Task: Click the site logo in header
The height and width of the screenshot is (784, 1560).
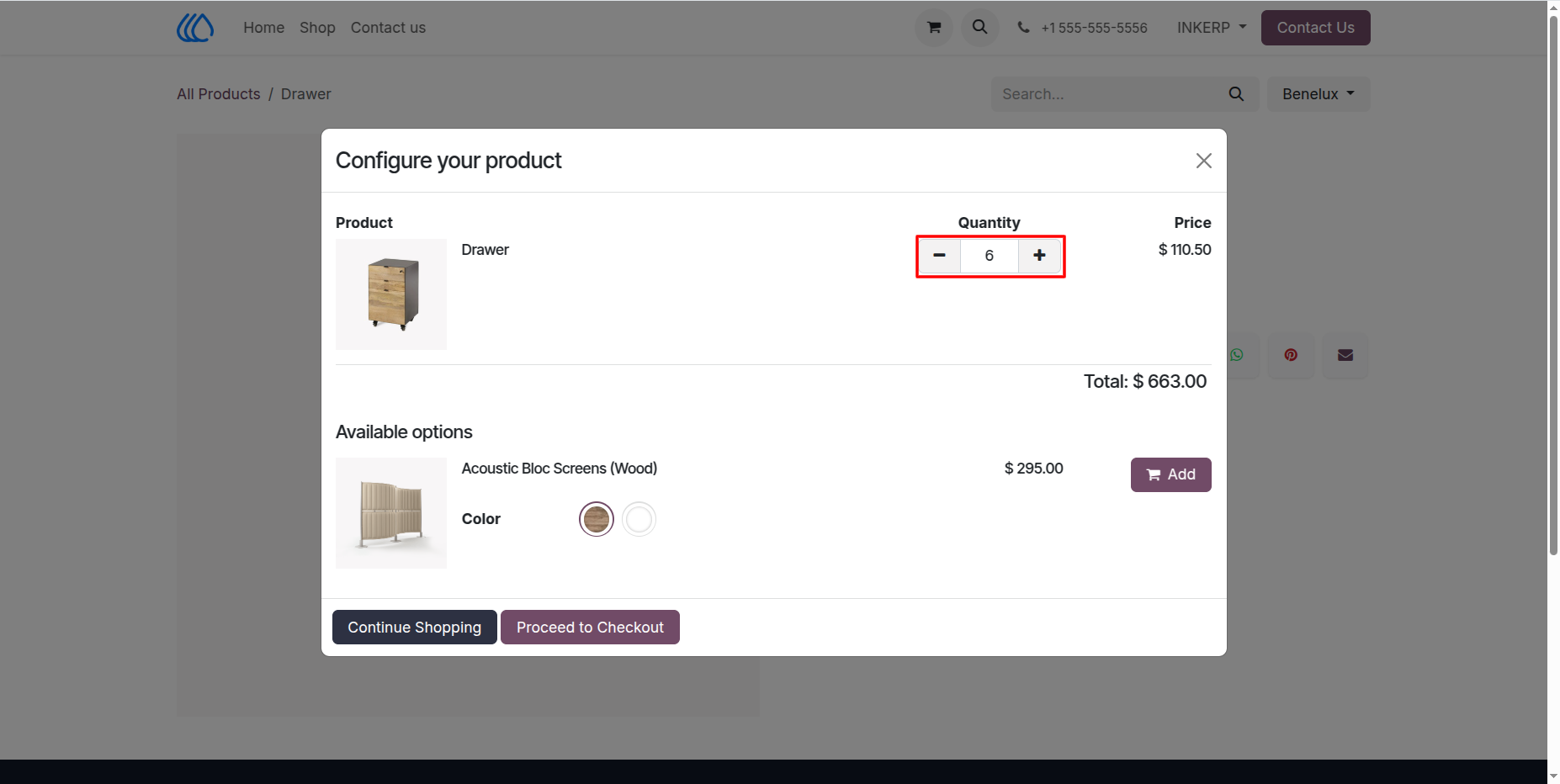Action: [195, 28]
